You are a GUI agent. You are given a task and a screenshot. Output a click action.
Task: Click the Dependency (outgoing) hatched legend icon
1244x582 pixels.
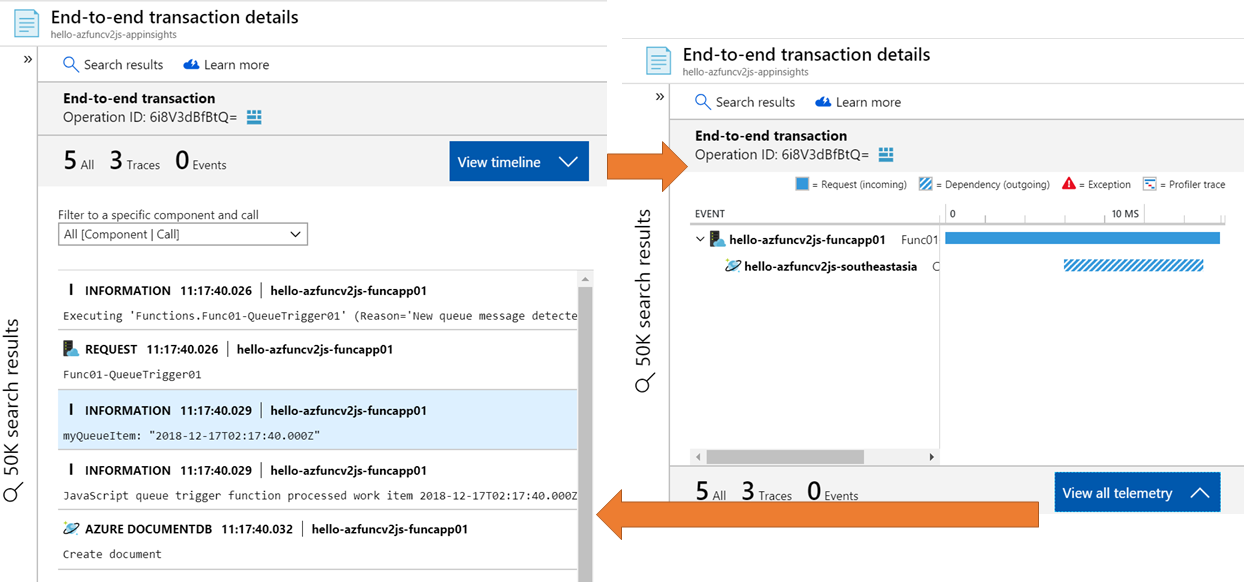coord(925,184)
